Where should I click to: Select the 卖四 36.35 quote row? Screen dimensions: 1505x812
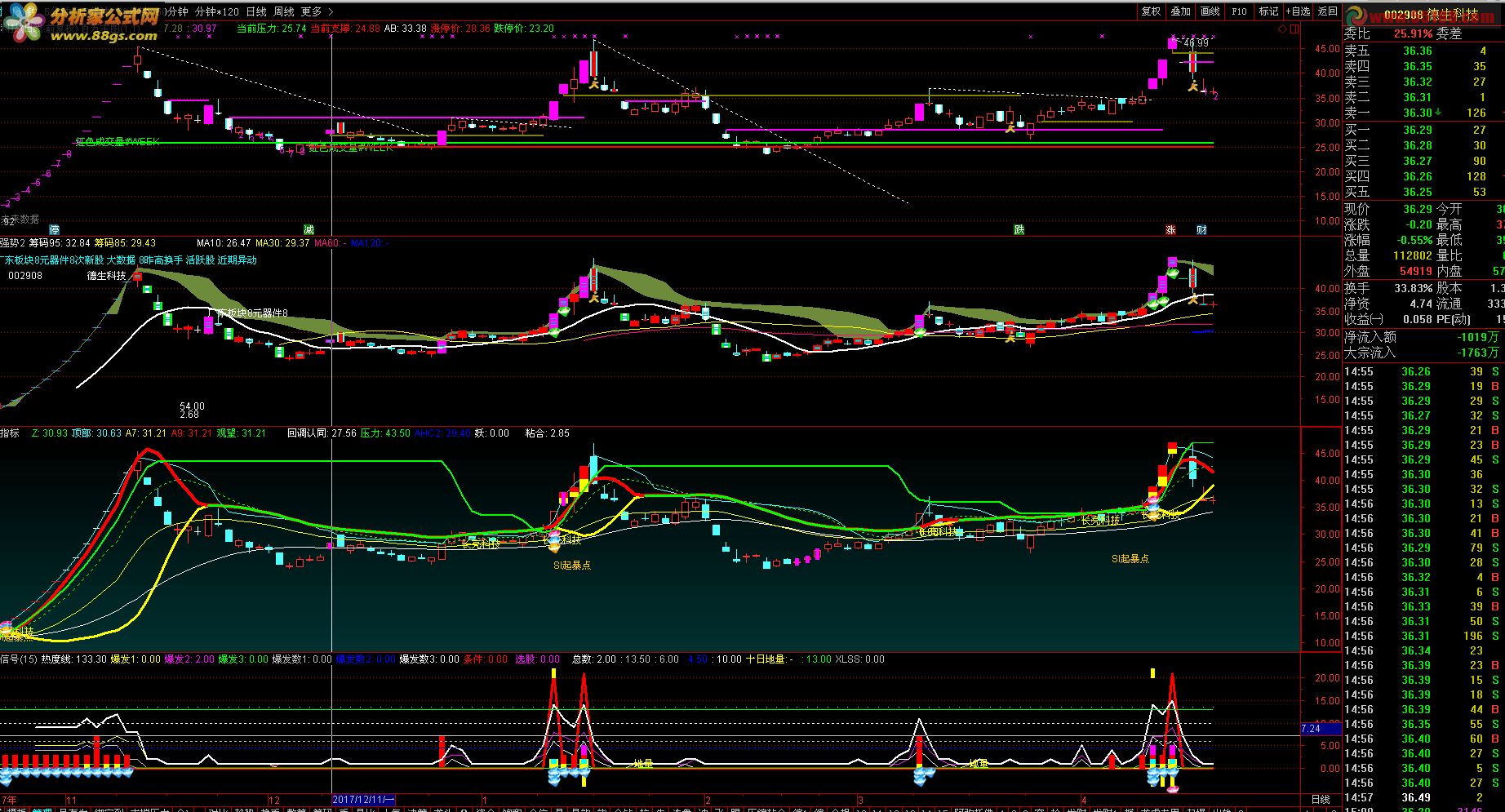1424,66
